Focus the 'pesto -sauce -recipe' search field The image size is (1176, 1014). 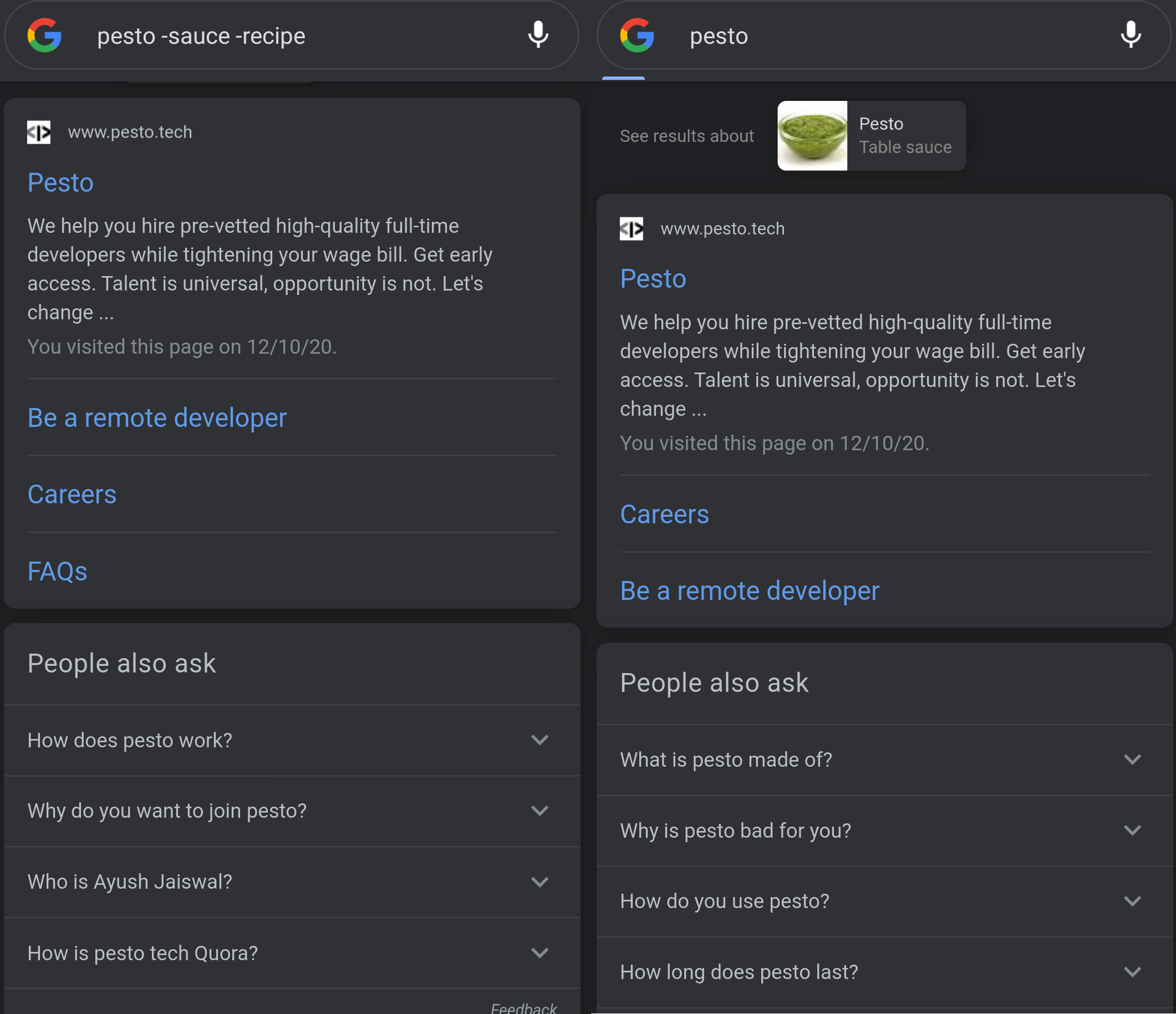pos(291,35)
